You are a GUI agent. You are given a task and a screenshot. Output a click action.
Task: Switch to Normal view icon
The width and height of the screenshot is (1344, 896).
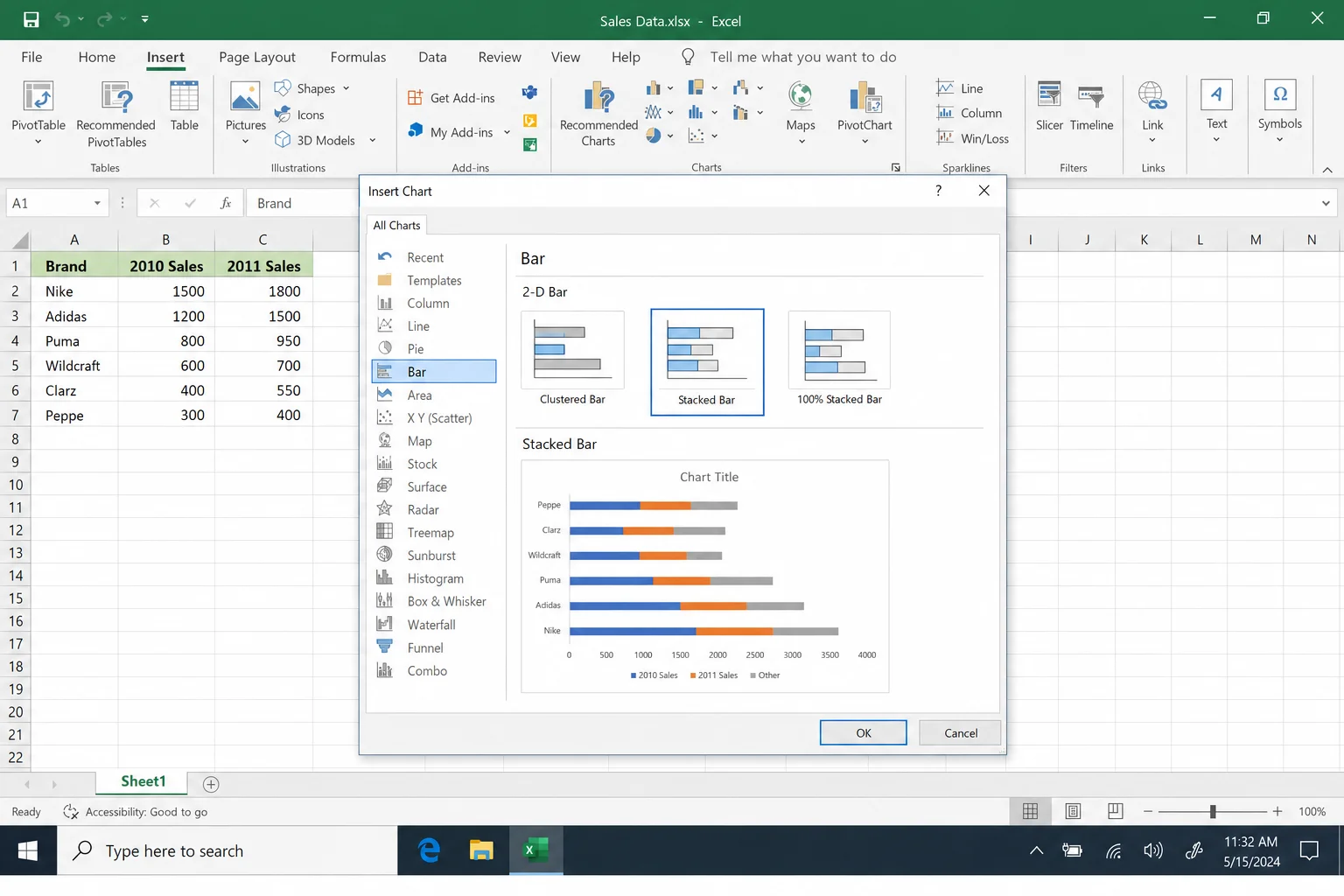point(1031,811)
